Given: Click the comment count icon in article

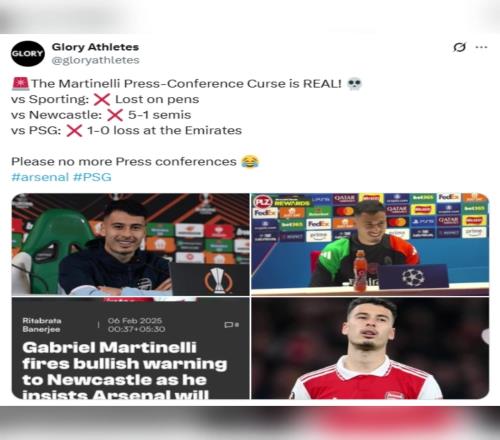Looking at the screenshot, I should (x=231, y=325).
